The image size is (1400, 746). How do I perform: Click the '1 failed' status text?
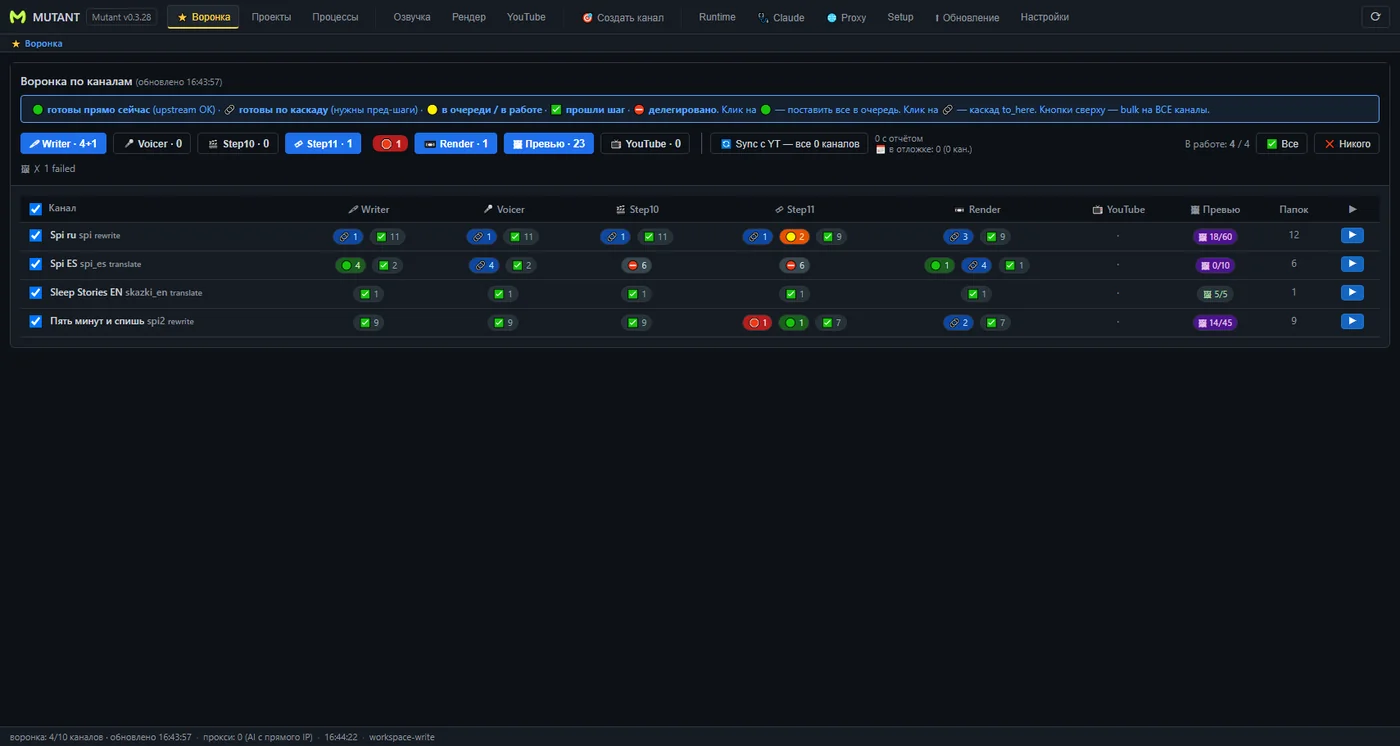59,169
